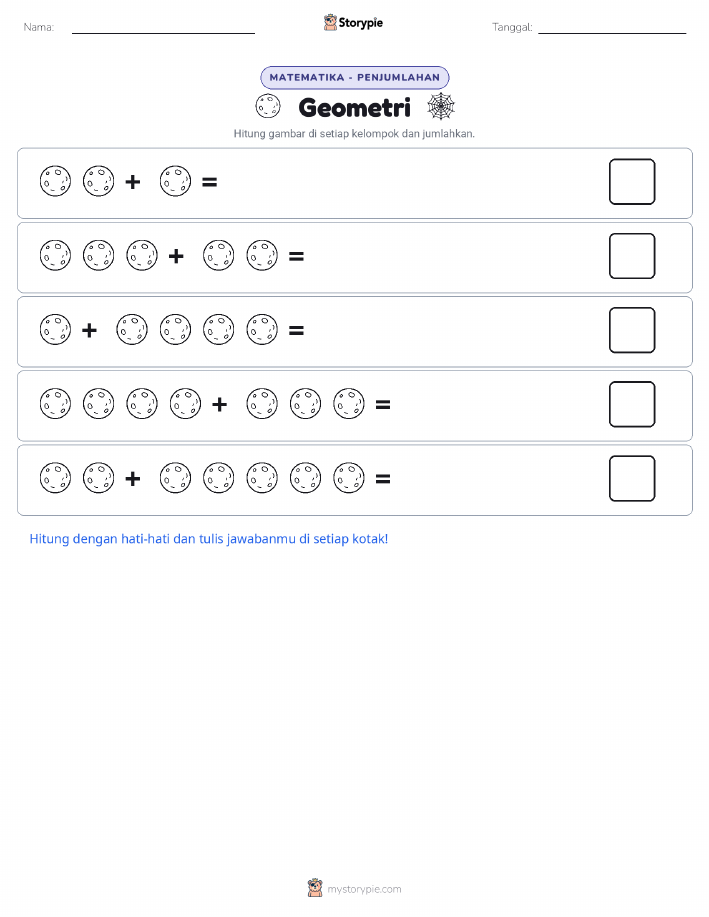The image size is (709, 917).
Task: Click the equals sign in the second row
Action: tap(297, 256)
